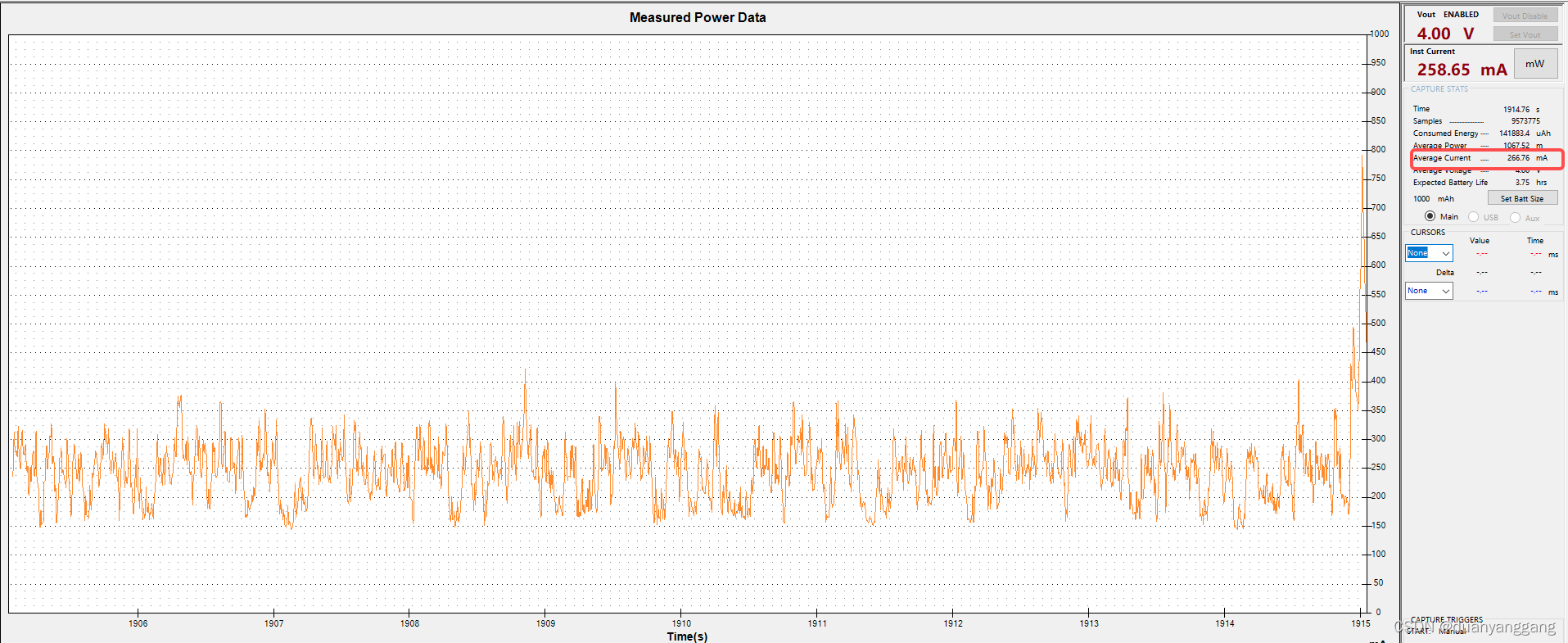Image resolution: width=1568 pixels, height=643 pixels.
Task: Click the Average Power 1067.52 value
Action: point(1516,146)
